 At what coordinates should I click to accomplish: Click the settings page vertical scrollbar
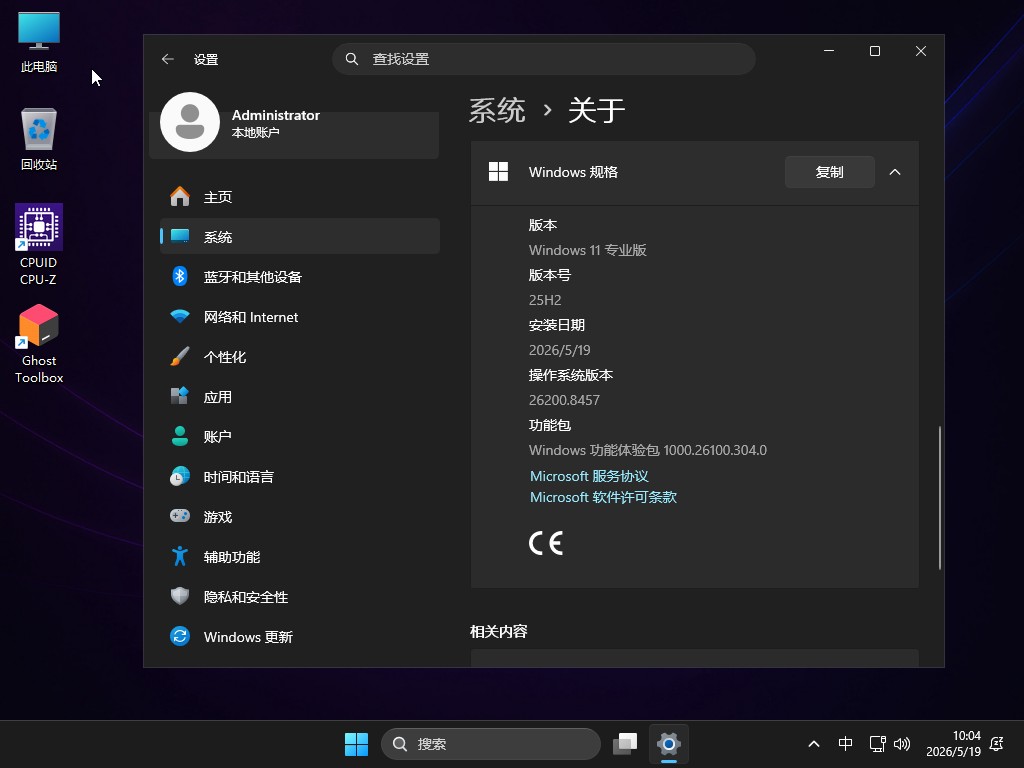point(939,498)
